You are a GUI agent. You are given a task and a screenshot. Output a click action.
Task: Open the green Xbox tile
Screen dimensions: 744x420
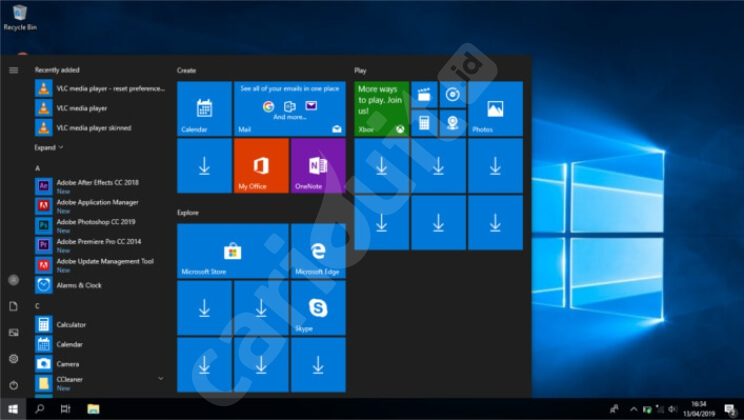pyautogui.click(x=381, y=109)
